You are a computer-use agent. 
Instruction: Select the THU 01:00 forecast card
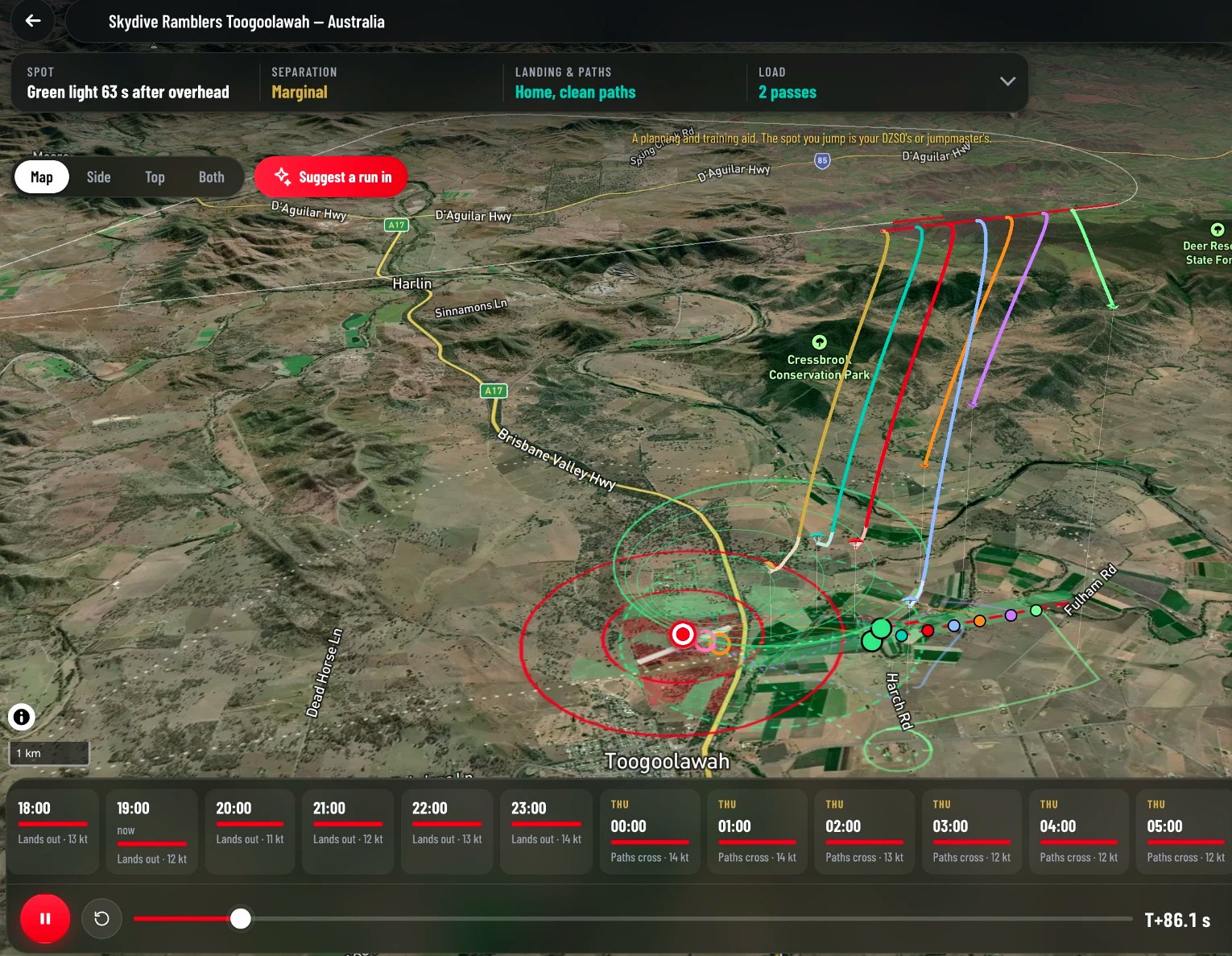757,830
